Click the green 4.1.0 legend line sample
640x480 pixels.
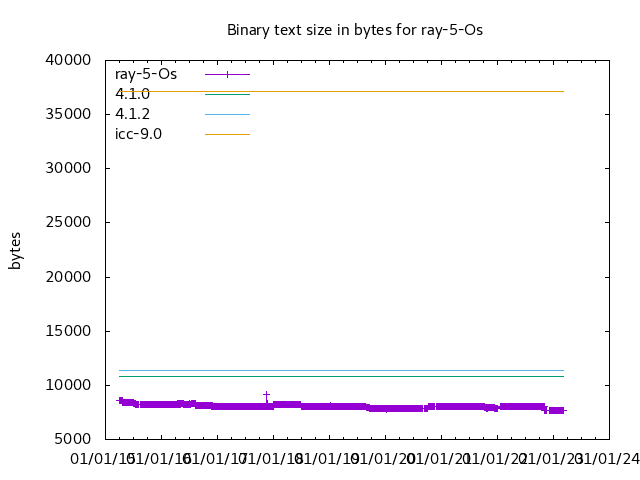click(227, 94)
